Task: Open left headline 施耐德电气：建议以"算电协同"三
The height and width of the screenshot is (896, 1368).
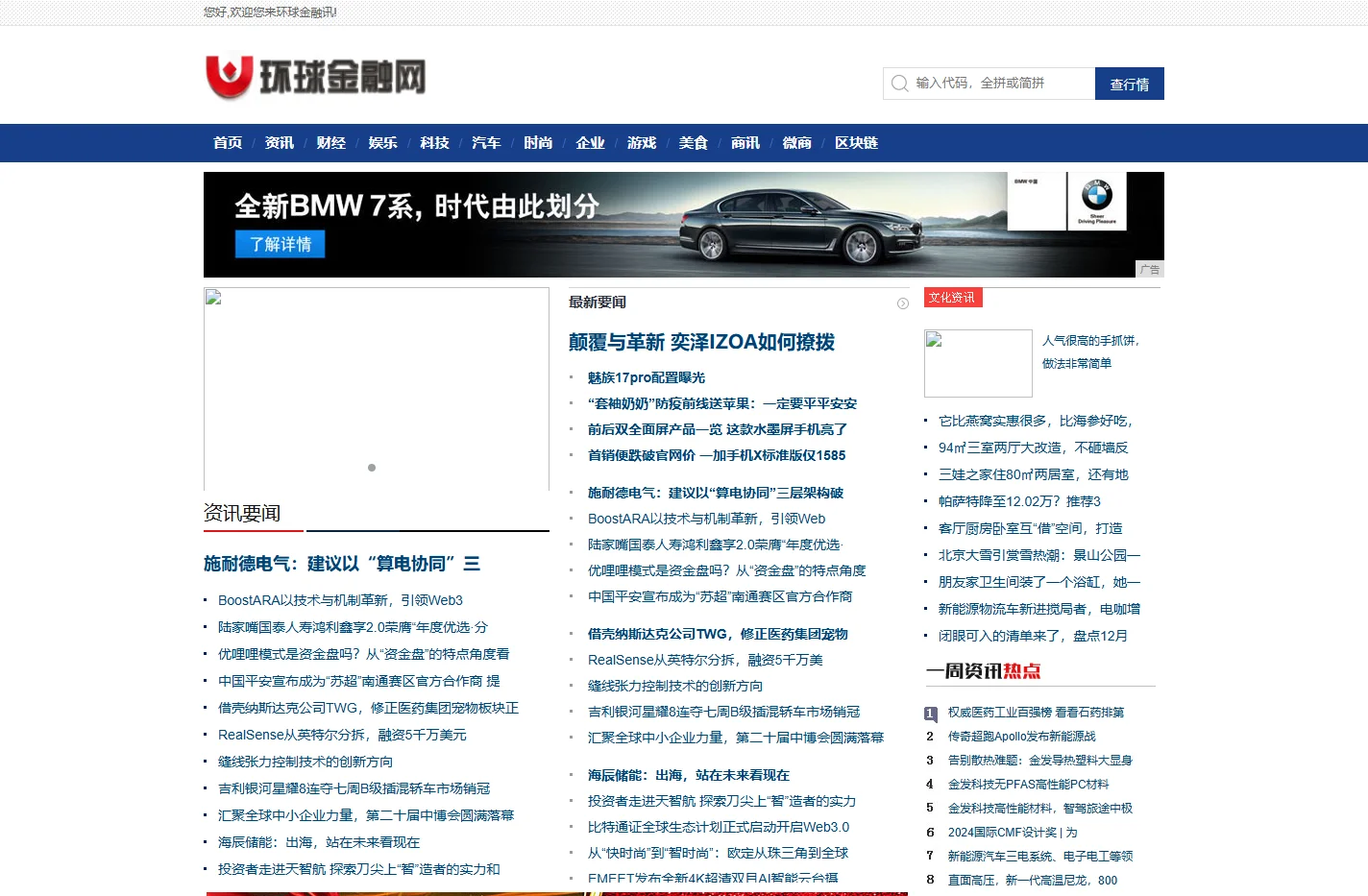Action: pos(342,564)
